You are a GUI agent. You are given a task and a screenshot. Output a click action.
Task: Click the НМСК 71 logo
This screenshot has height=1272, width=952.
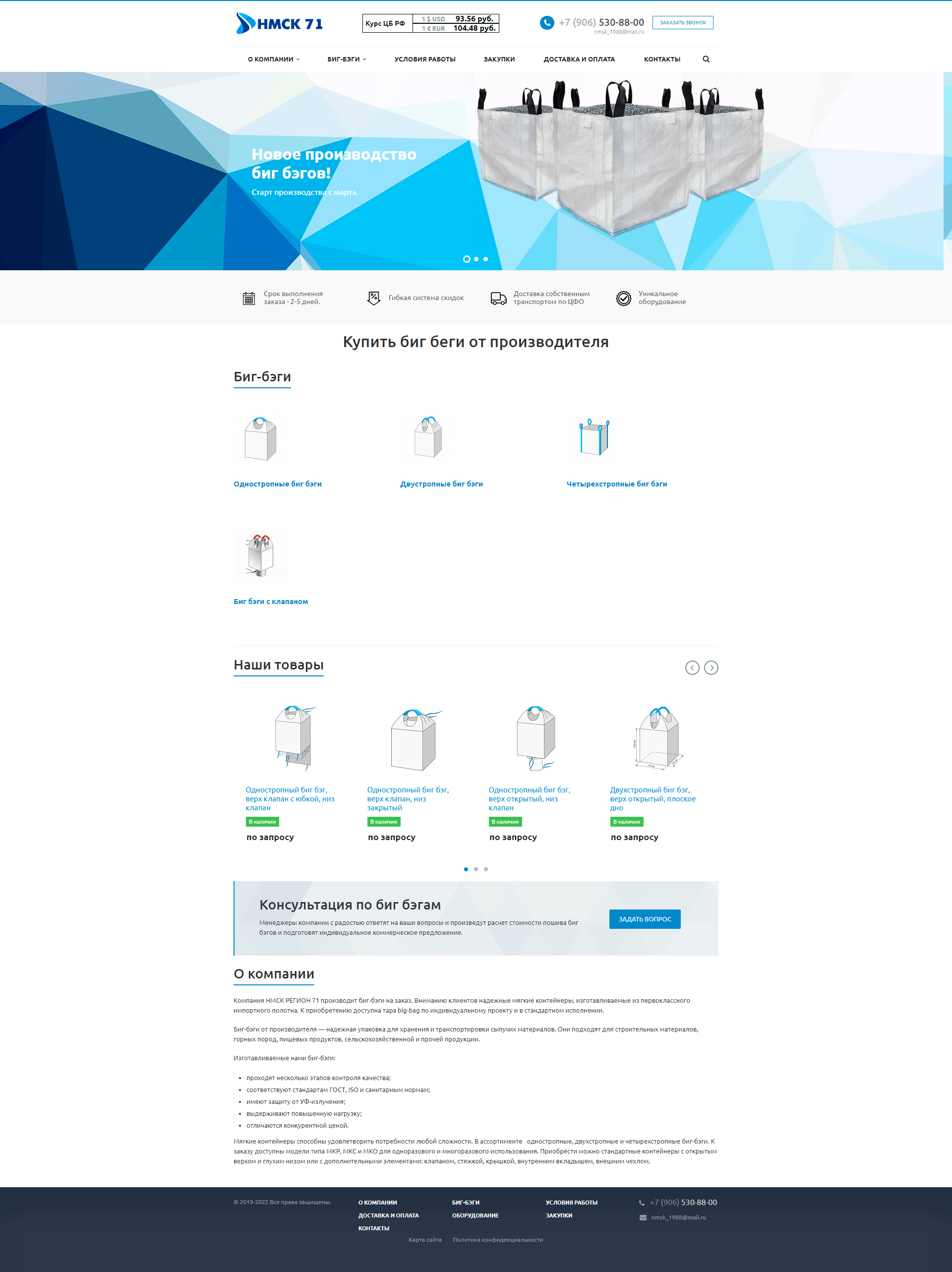click(279, 23)
